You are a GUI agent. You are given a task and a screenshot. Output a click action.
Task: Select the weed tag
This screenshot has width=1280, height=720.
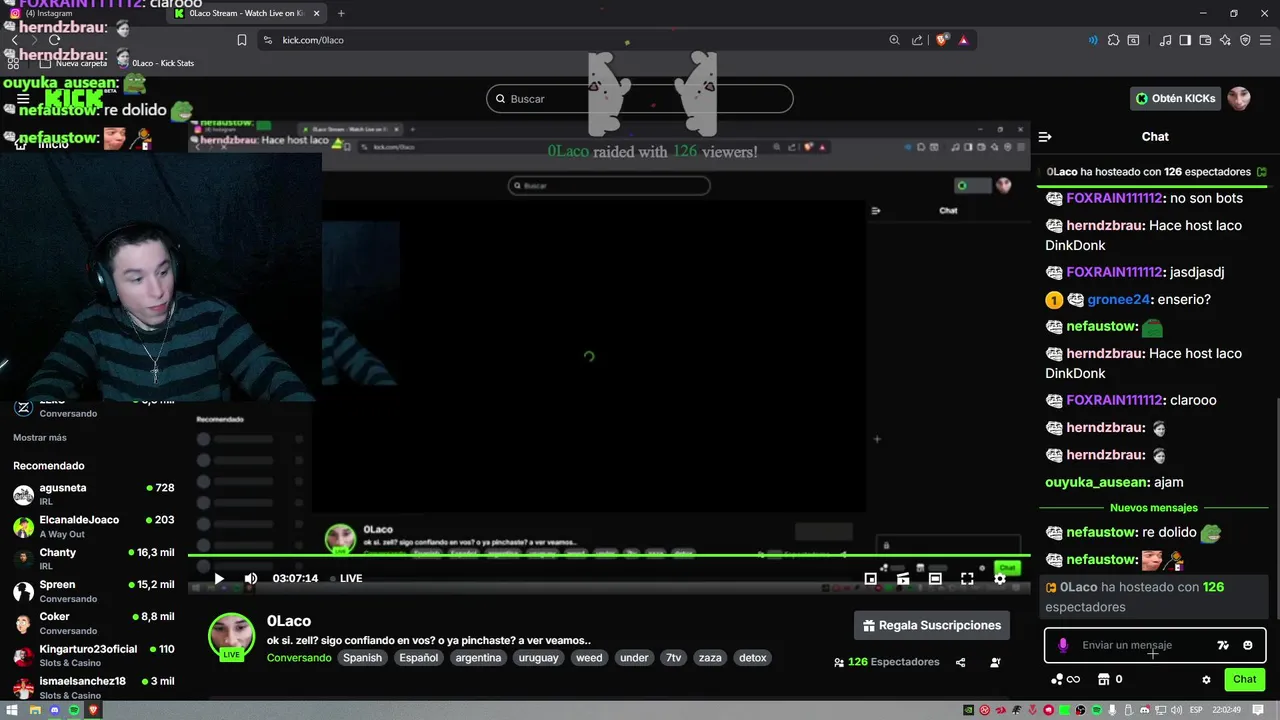coord(589,658)
